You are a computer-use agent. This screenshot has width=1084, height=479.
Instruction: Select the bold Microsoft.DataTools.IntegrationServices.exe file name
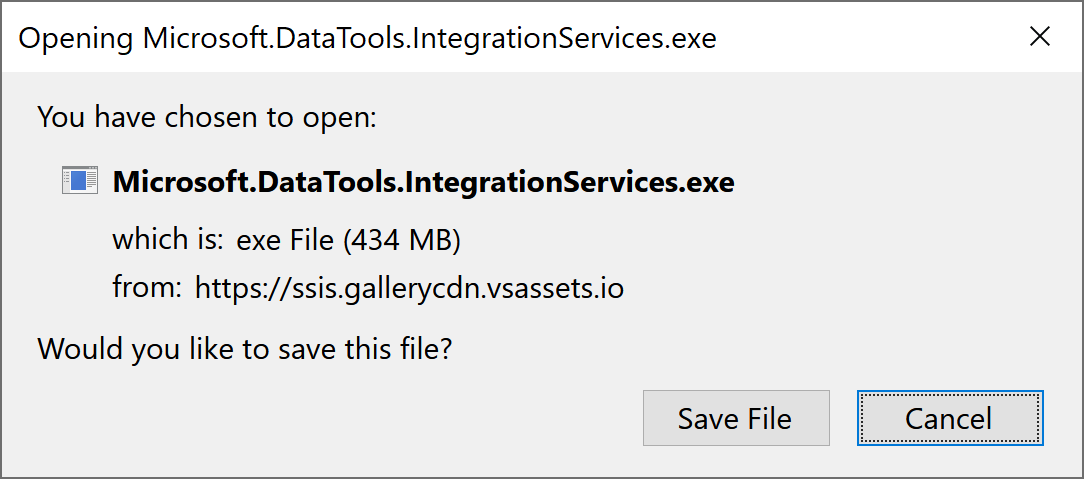[423, 182]
